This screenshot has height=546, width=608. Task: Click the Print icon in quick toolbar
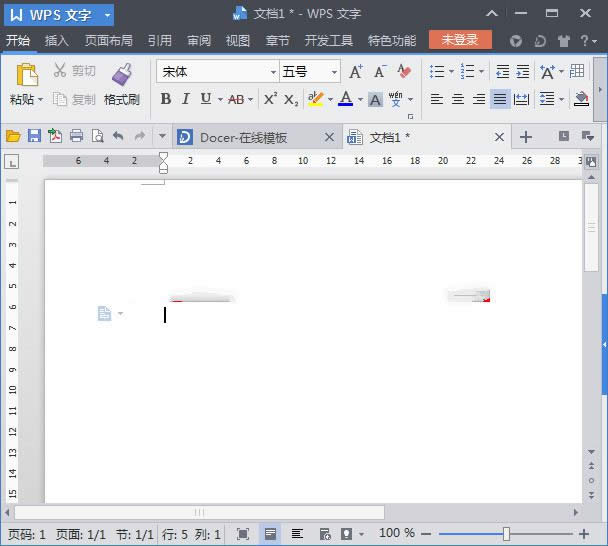coord(76,136)
